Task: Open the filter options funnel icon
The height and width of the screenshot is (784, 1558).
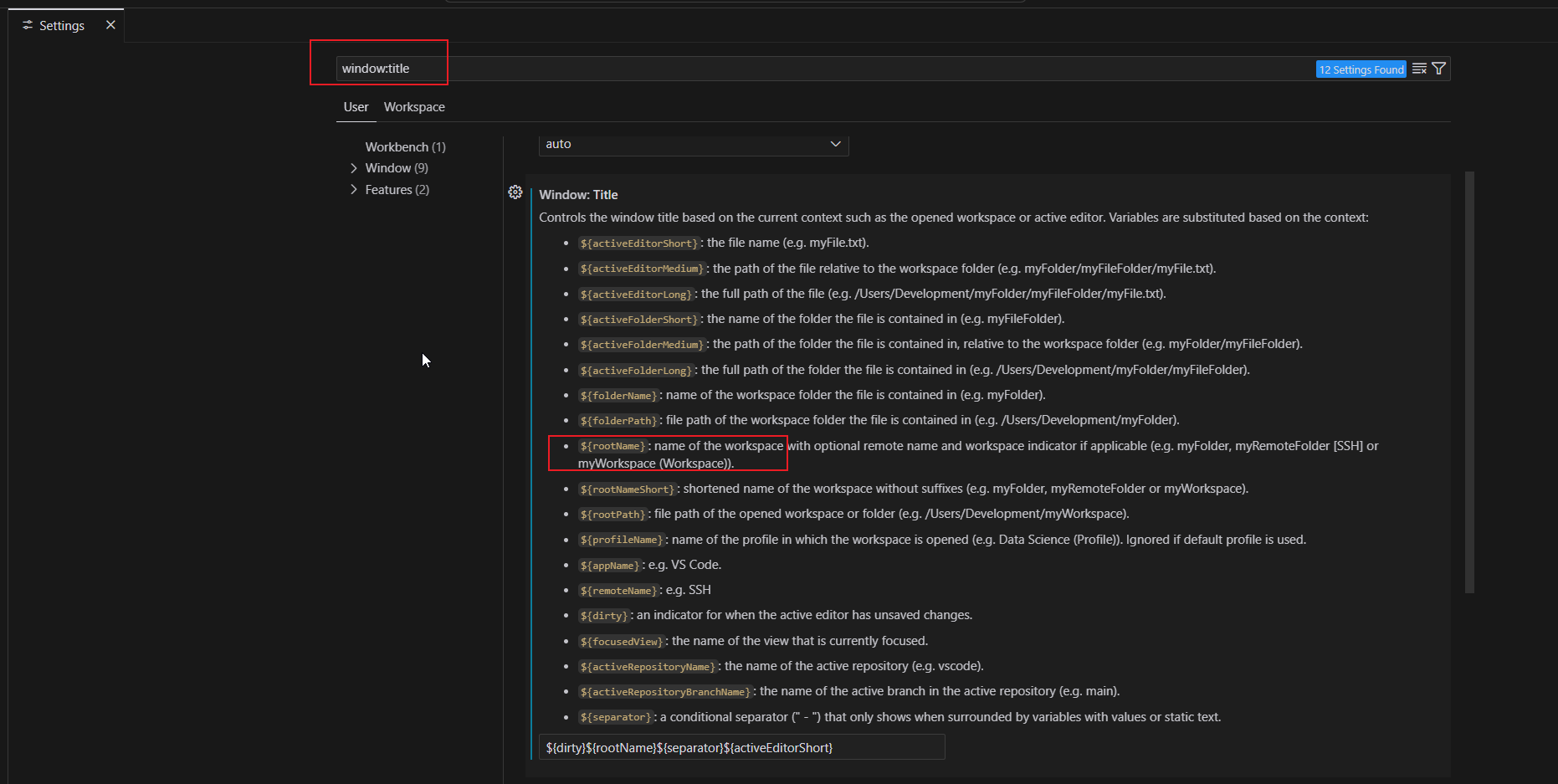Action: coord(1439,69)
